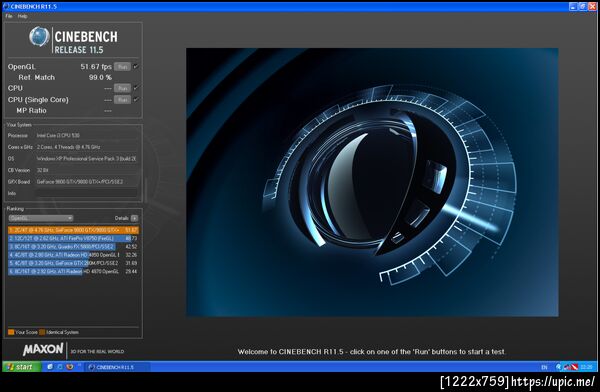Click the rendered eye preview image

[372, 182]
